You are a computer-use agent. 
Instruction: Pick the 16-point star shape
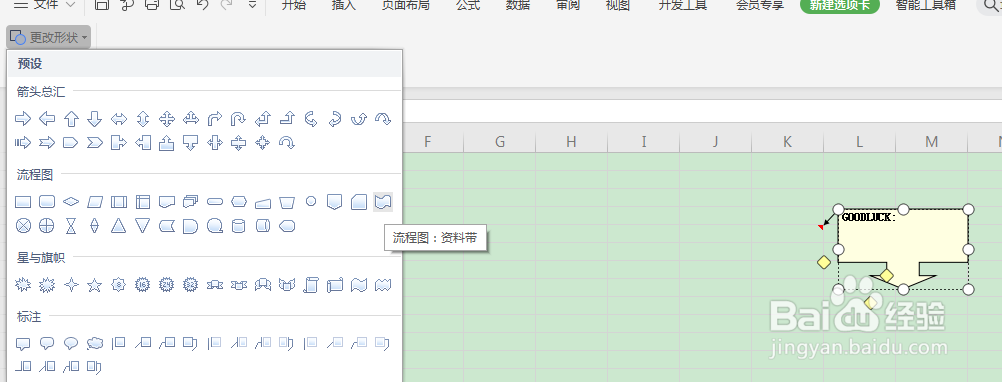143,285
